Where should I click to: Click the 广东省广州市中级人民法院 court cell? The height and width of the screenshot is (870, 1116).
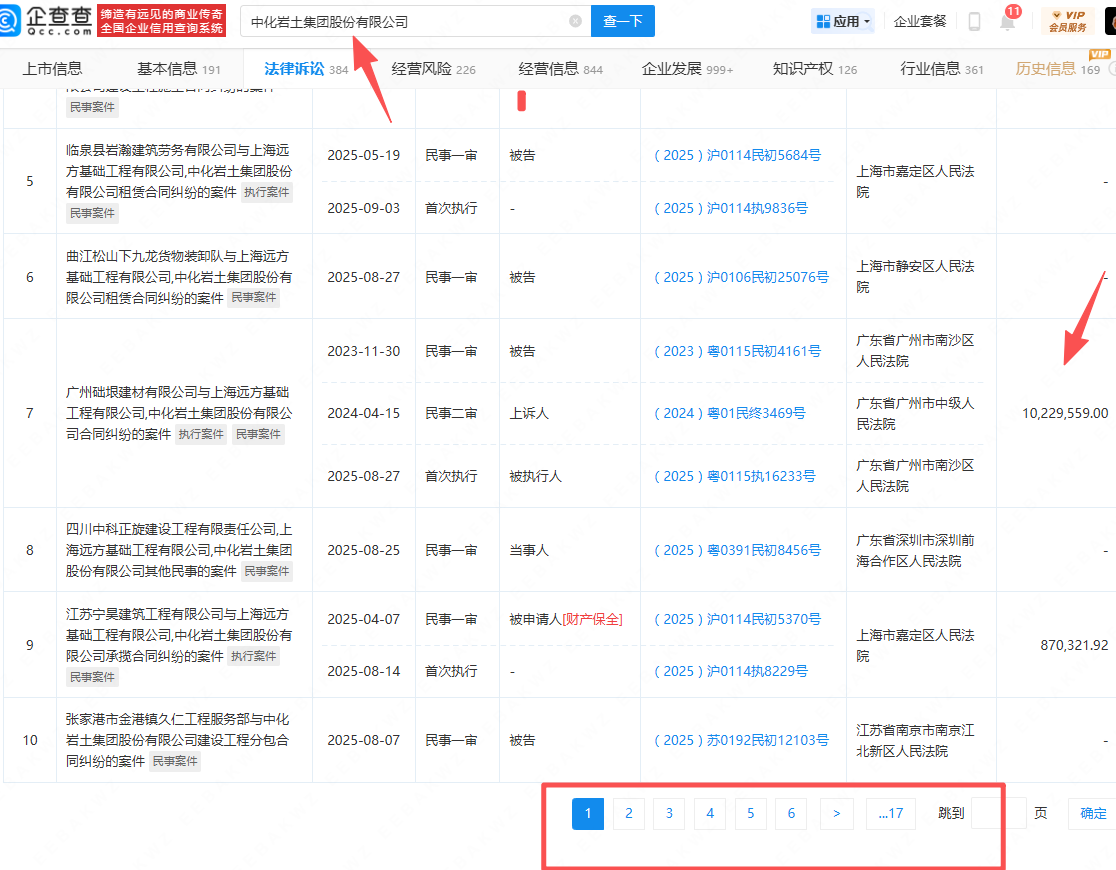pyautogui.click(x=915, y=414)
